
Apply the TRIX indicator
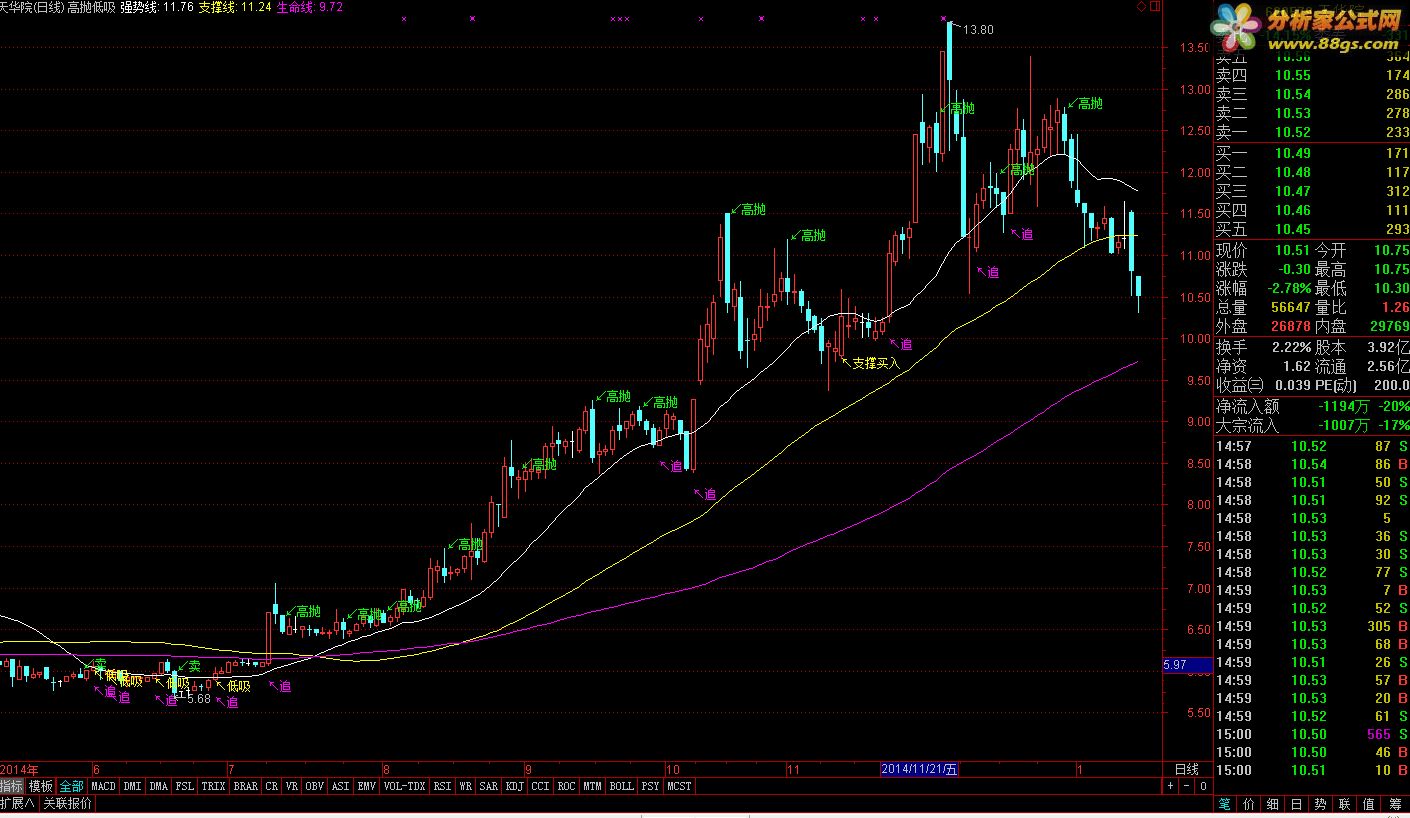214,786
